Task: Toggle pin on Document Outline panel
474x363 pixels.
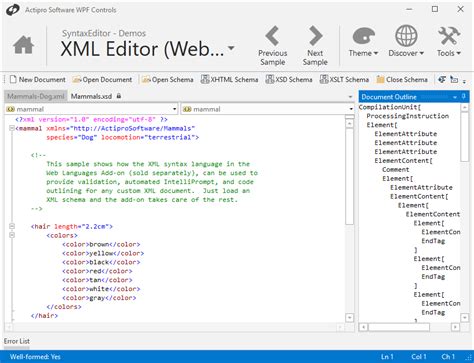Action: pos(464,97)
